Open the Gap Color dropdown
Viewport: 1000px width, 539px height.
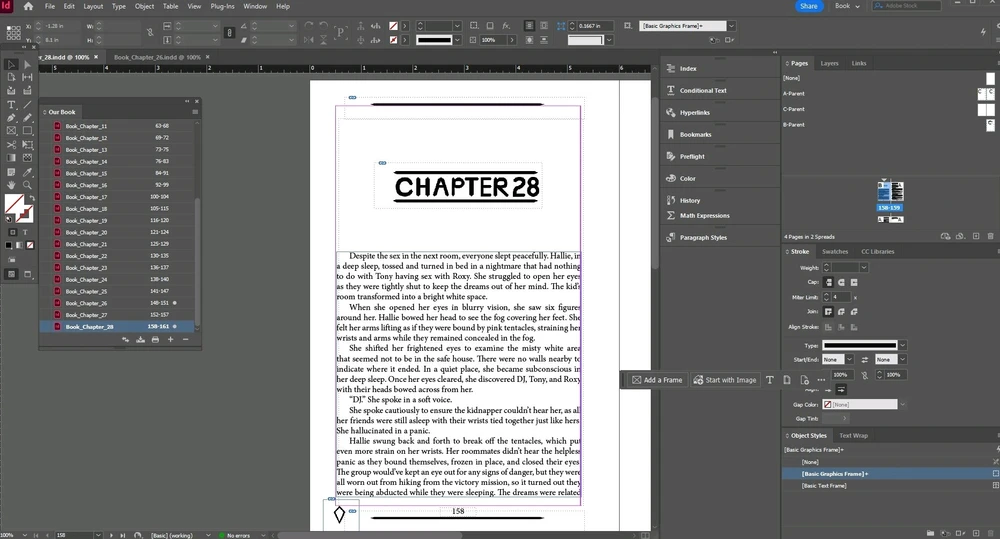tap(901, 404)
